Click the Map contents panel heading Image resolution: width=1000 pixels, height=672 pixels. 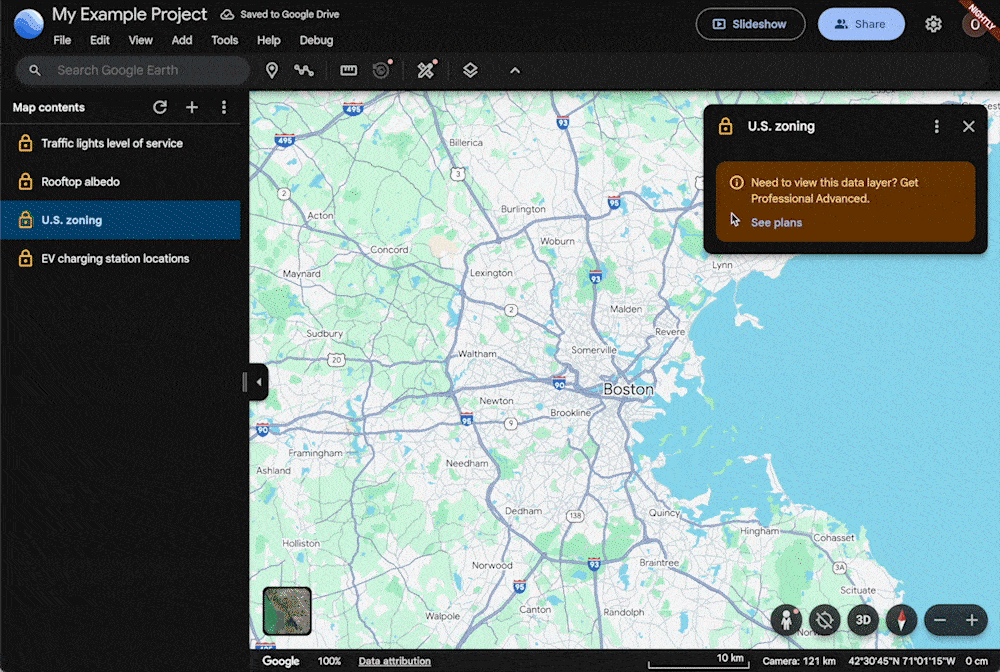48,107
